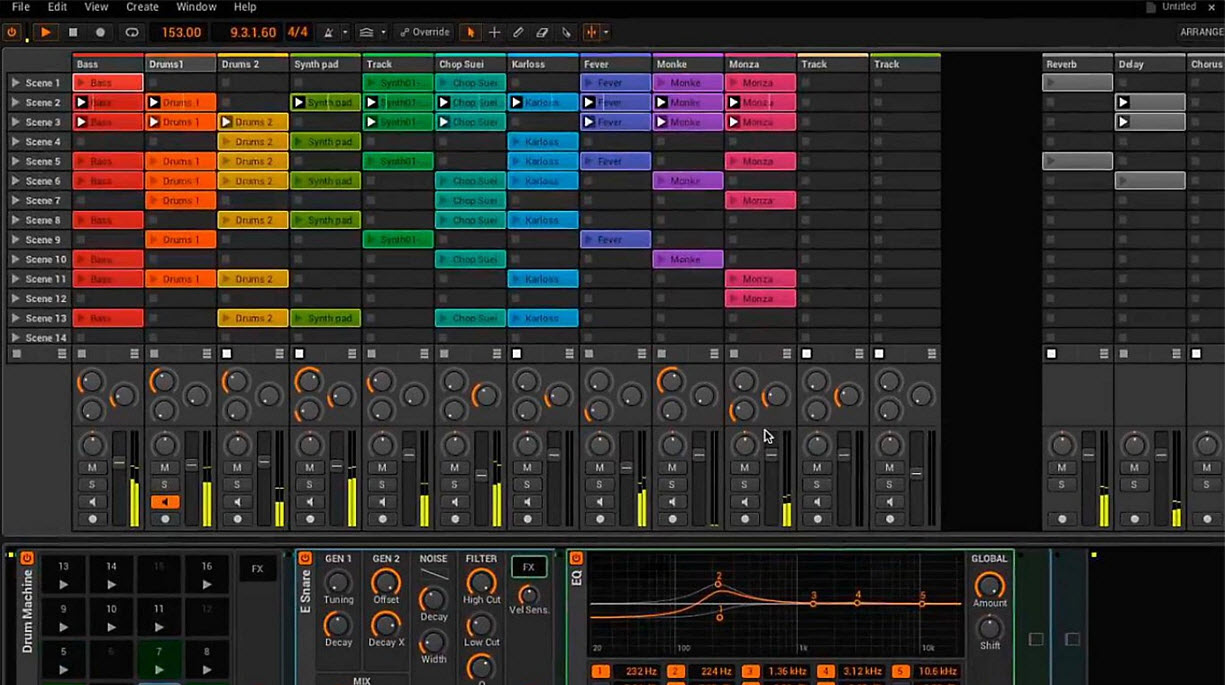The width and height of the screenshot is (1225, 685).
Task: Open the View menu
Action: [x=95, y=7]
